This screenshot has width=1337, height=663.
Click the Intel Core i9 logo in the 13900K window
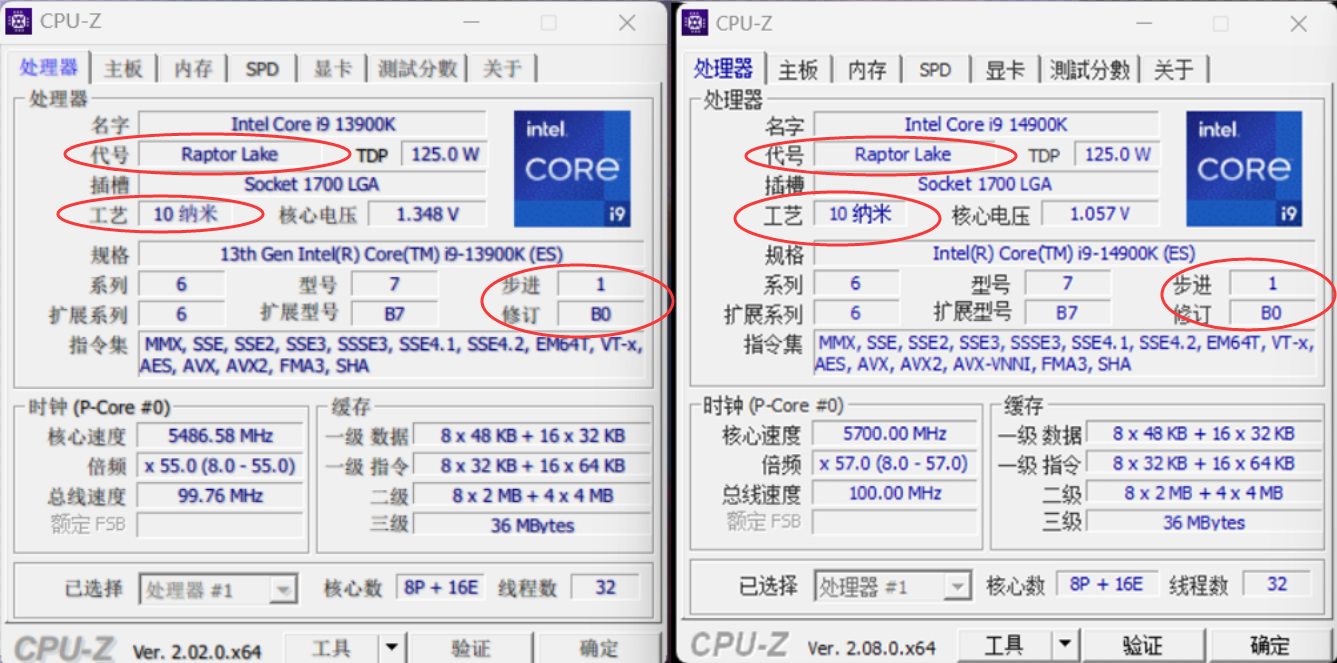click(x=572, y=168)
